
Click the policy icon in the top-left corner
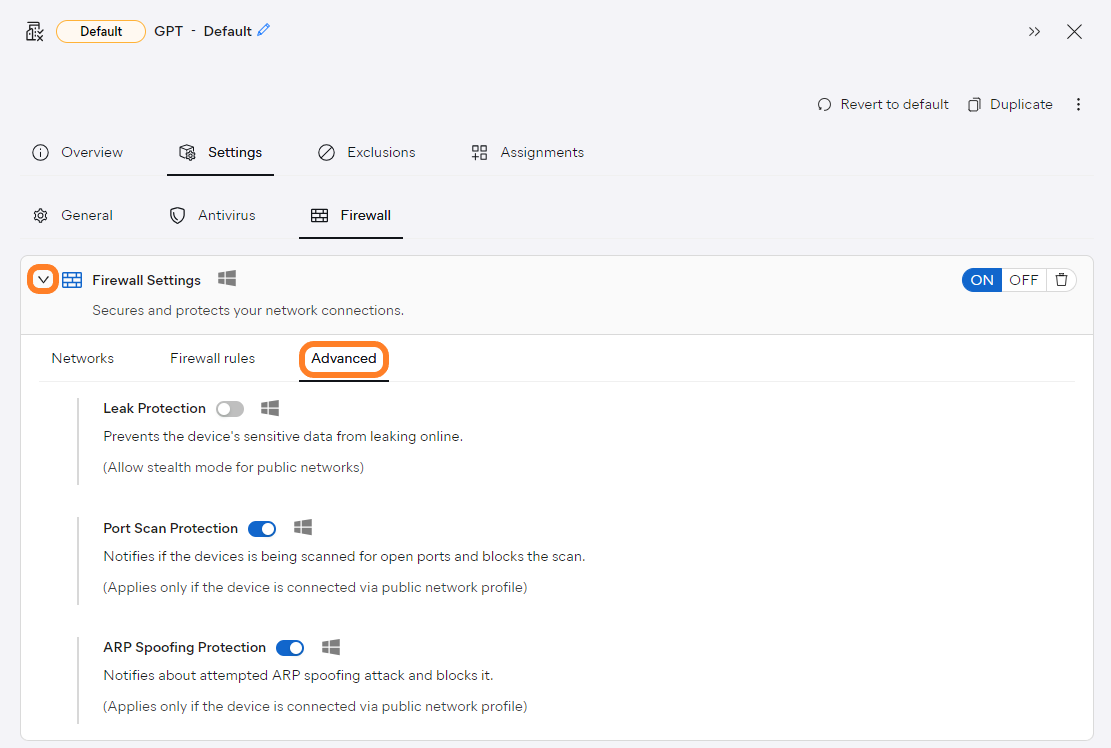click(33, 30)
